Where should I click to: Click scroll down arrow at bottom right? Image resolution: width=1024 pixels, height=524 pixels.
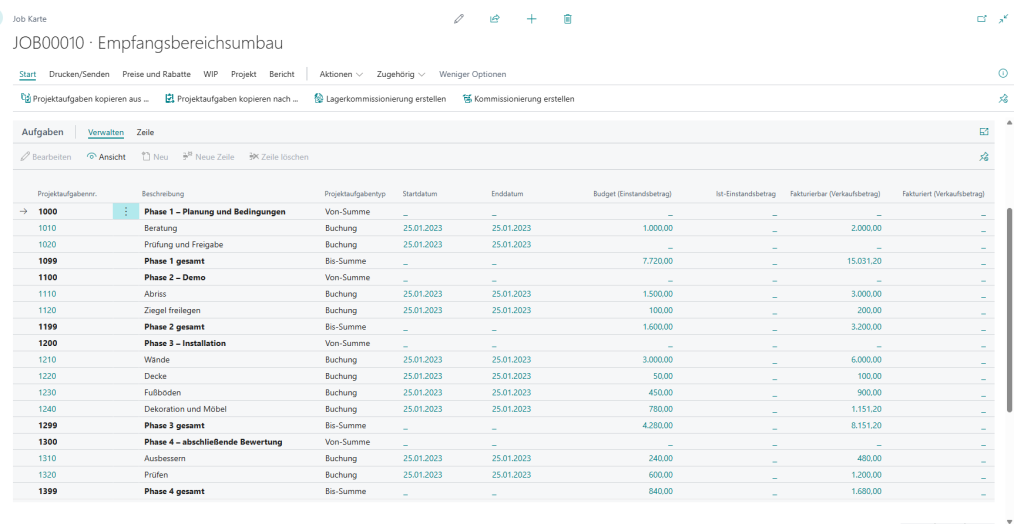1010,520
